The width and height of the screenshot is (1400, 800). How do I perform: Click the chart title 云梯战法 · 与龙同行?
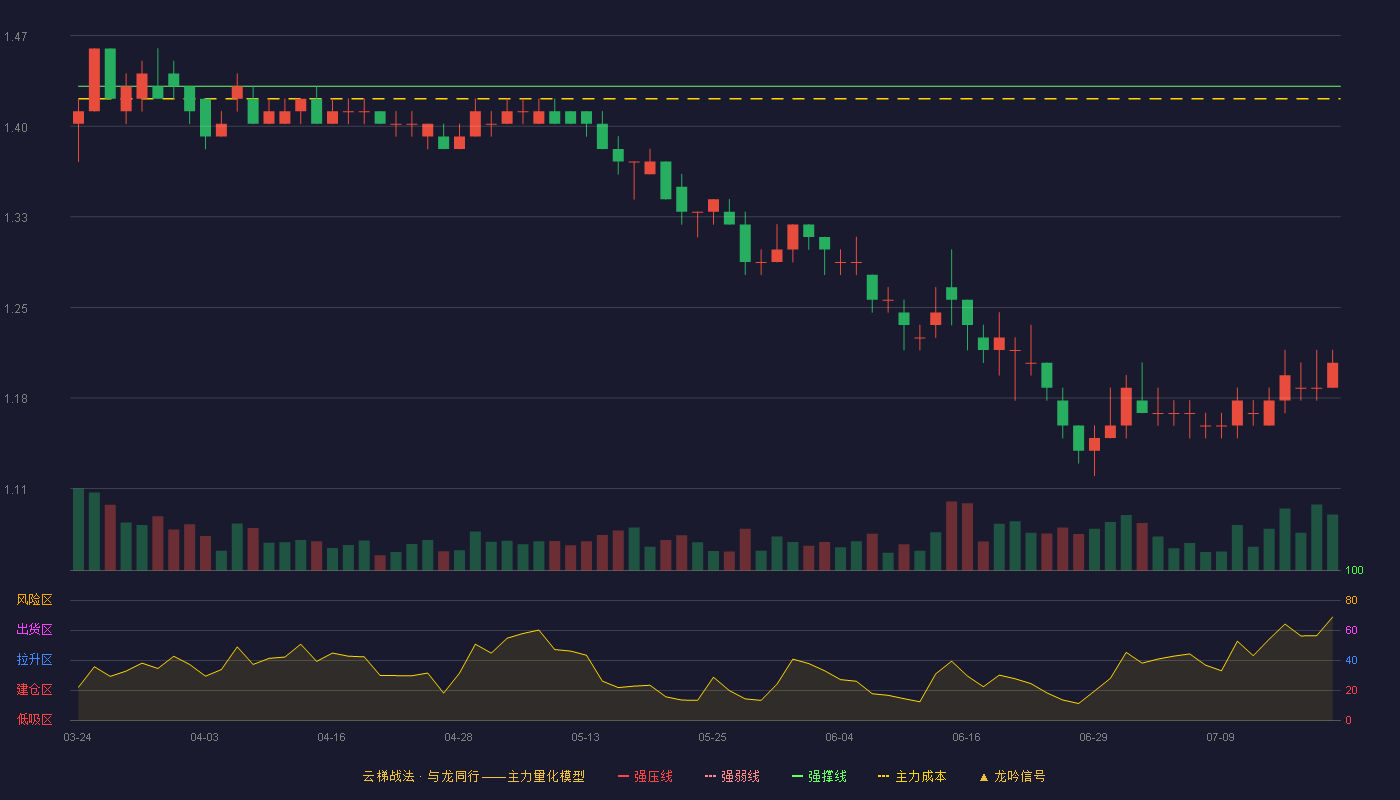pos(420,776)
